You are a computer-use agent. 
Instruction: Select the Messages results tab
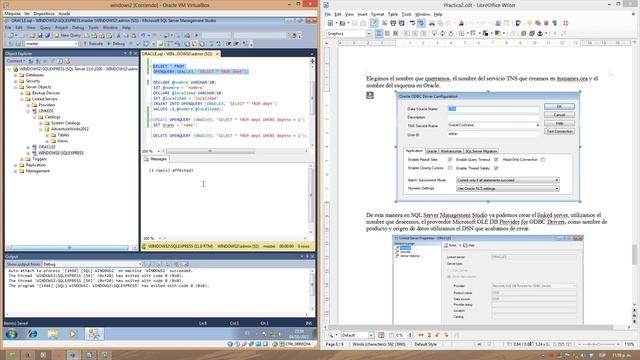point(156,159)
